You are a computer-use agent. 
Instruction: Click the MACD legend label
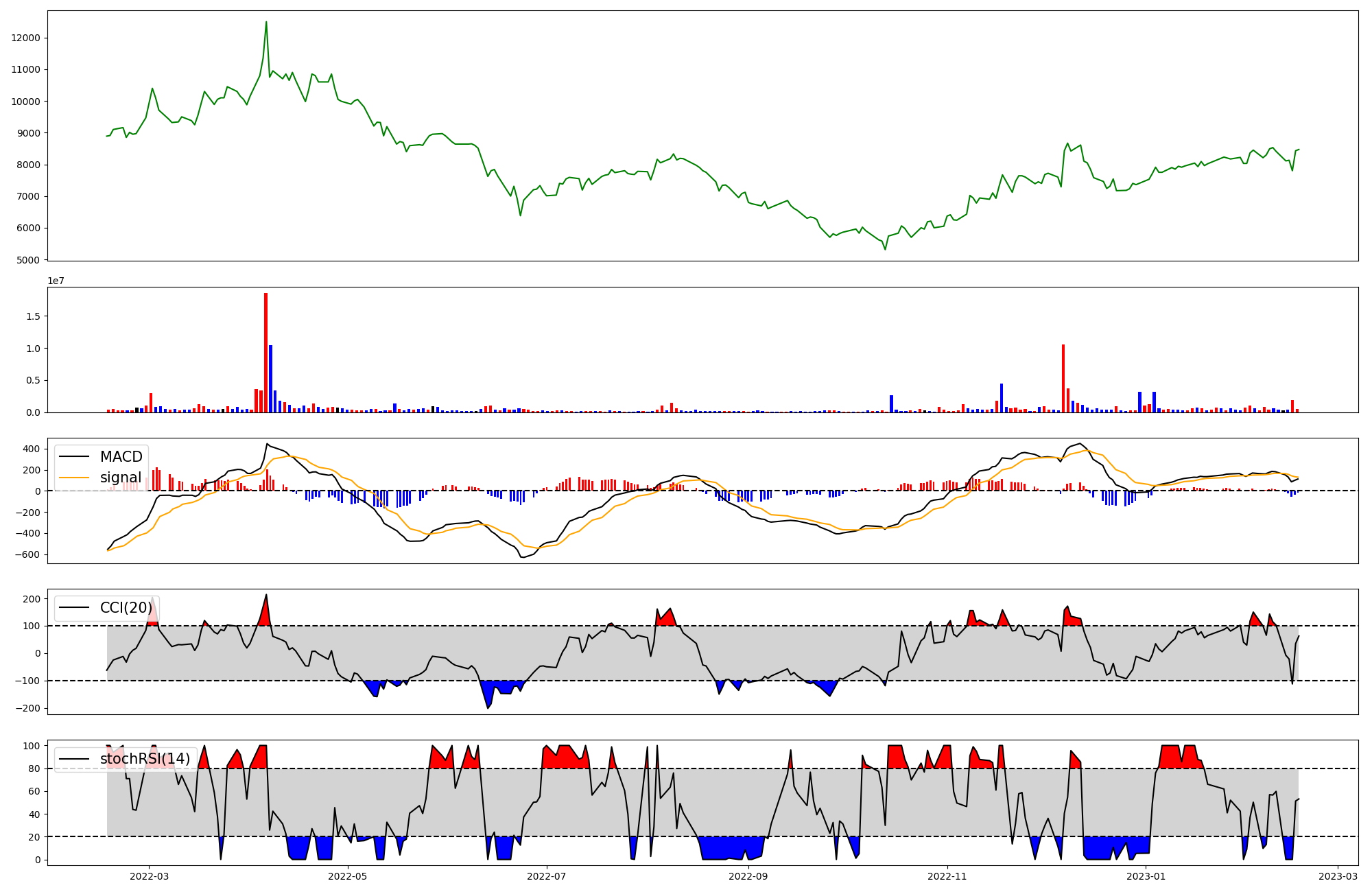(x=121, y=457)
